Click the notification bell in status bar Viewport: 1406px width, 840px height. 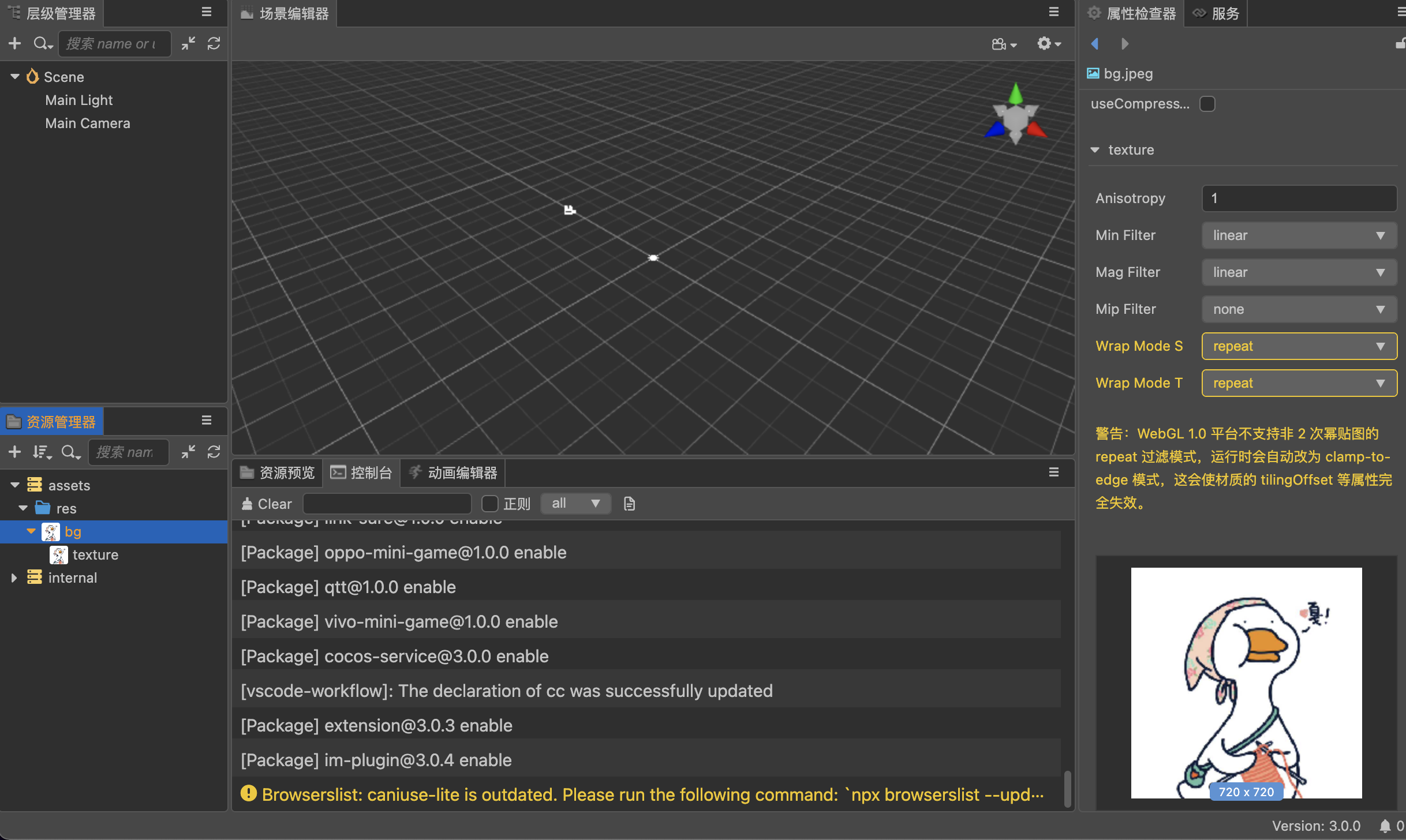(x=1385, y=826)
